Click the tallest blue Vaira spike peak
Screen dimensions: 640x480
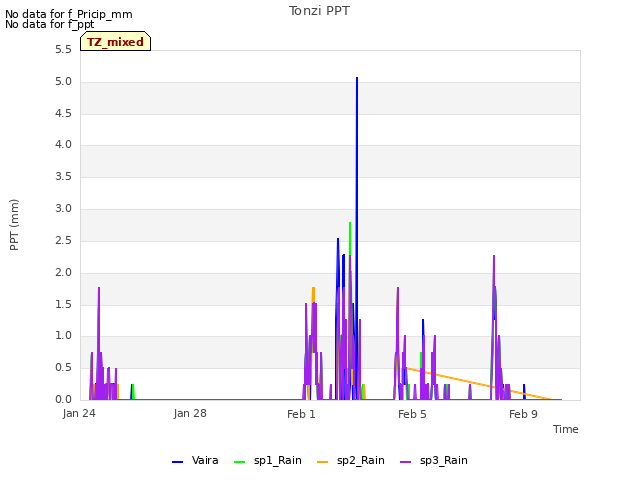click(357, 78)
